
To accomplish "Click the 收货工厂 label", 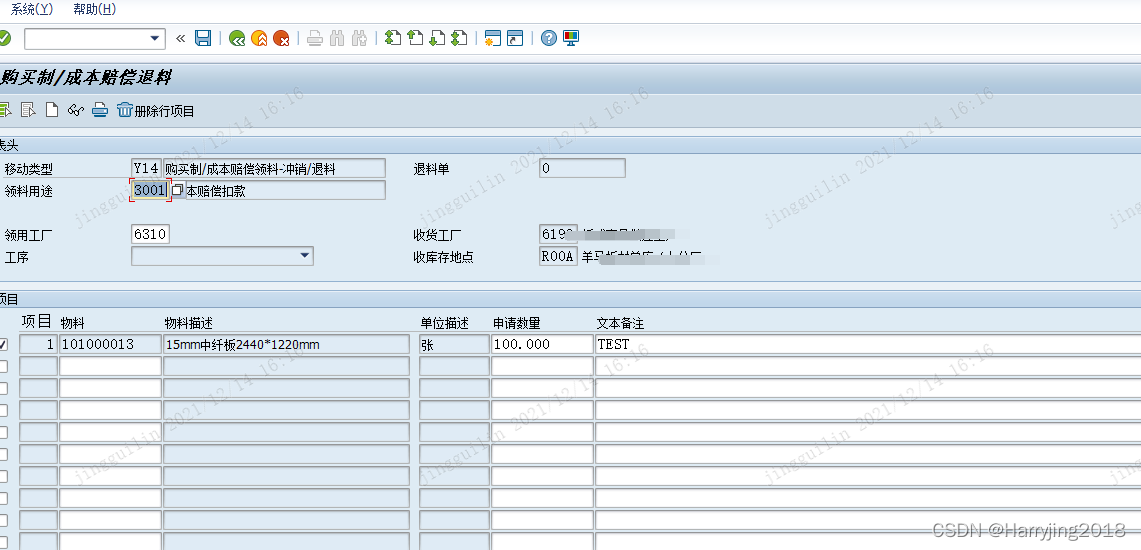I will (x=437, y=235).
